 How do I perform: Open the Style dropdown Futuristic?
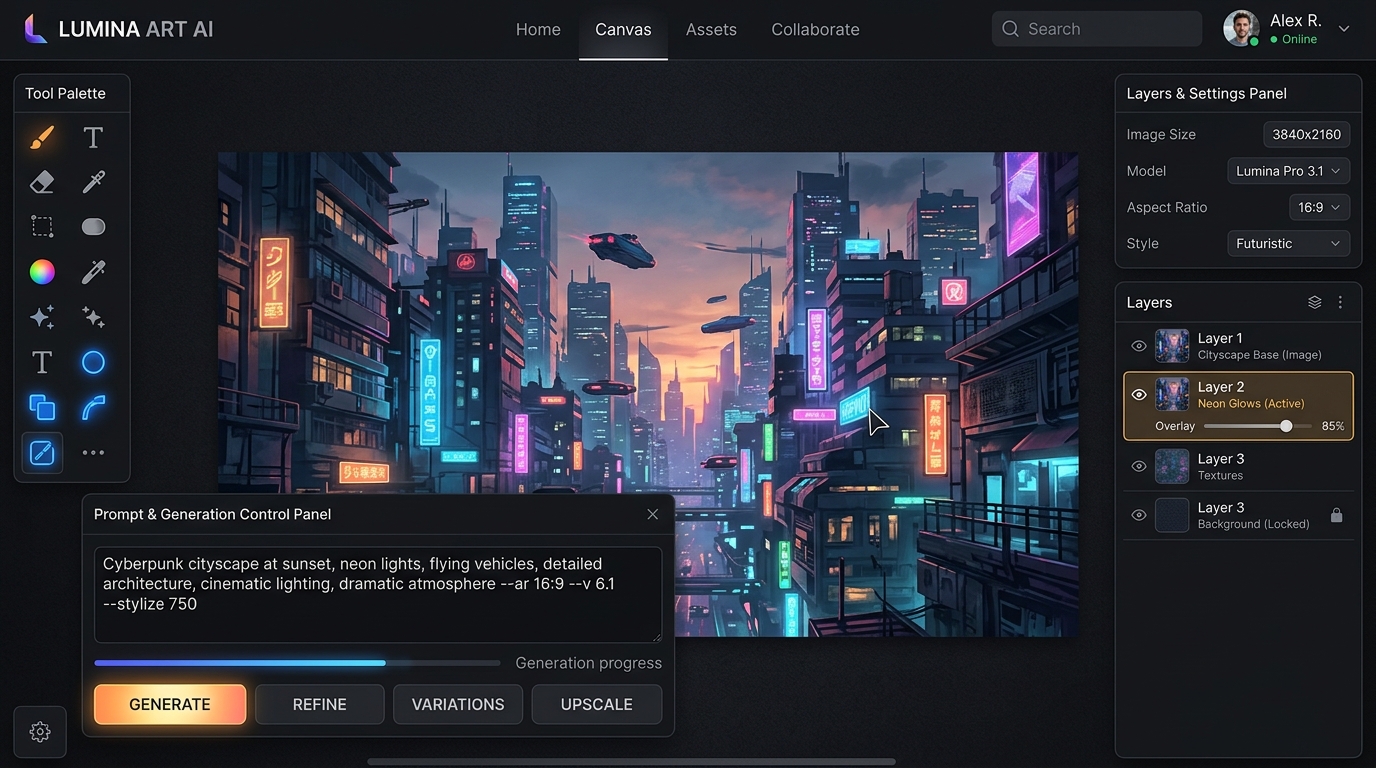pos(1288,243)
